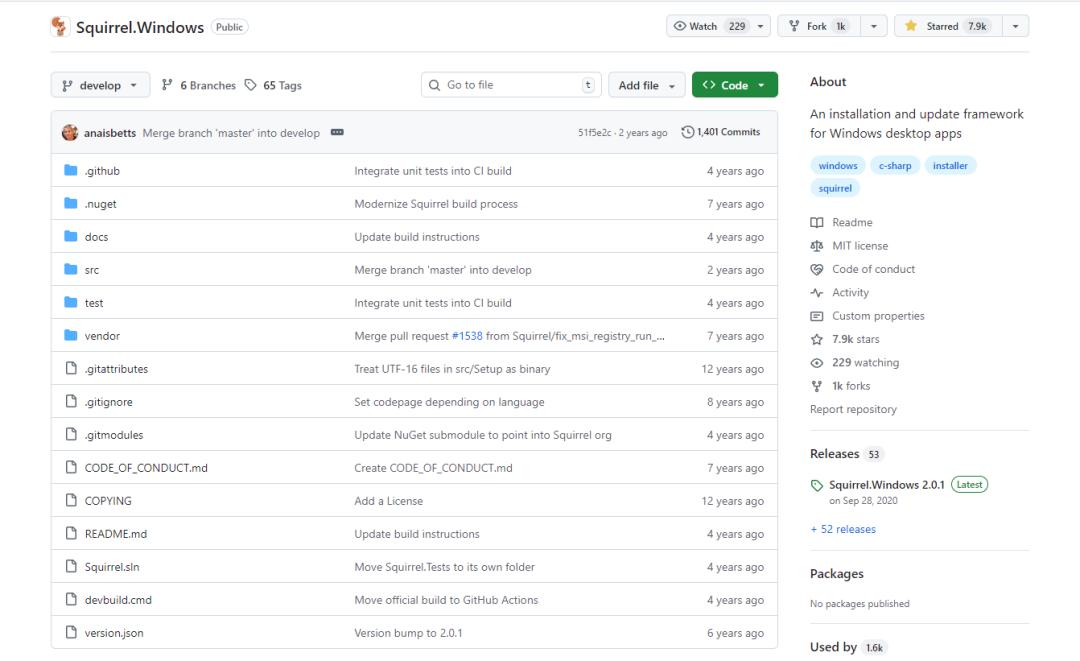Open the Add file dropdown
Screen dimensions: 1080x661
647,85
